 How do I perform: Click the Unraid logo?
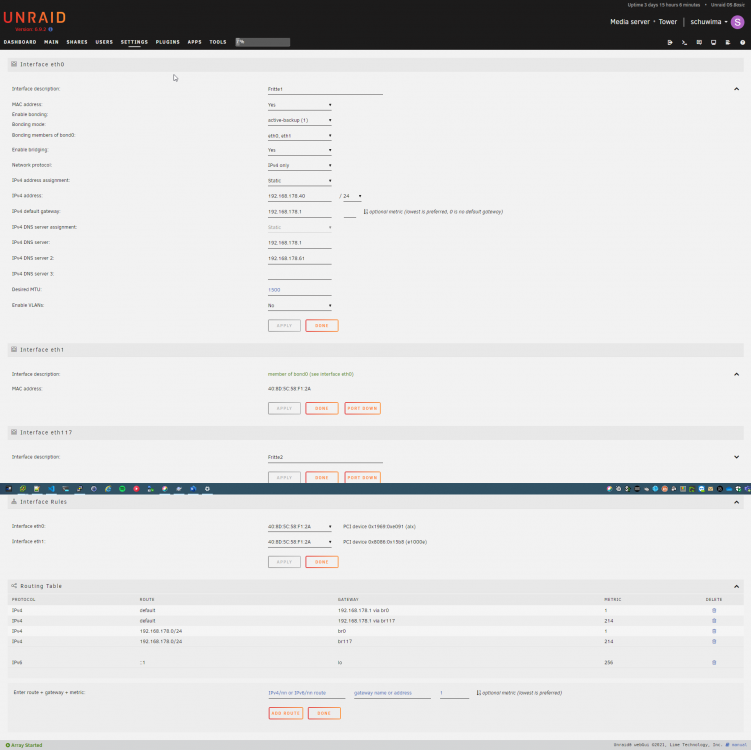click(34, 18)
